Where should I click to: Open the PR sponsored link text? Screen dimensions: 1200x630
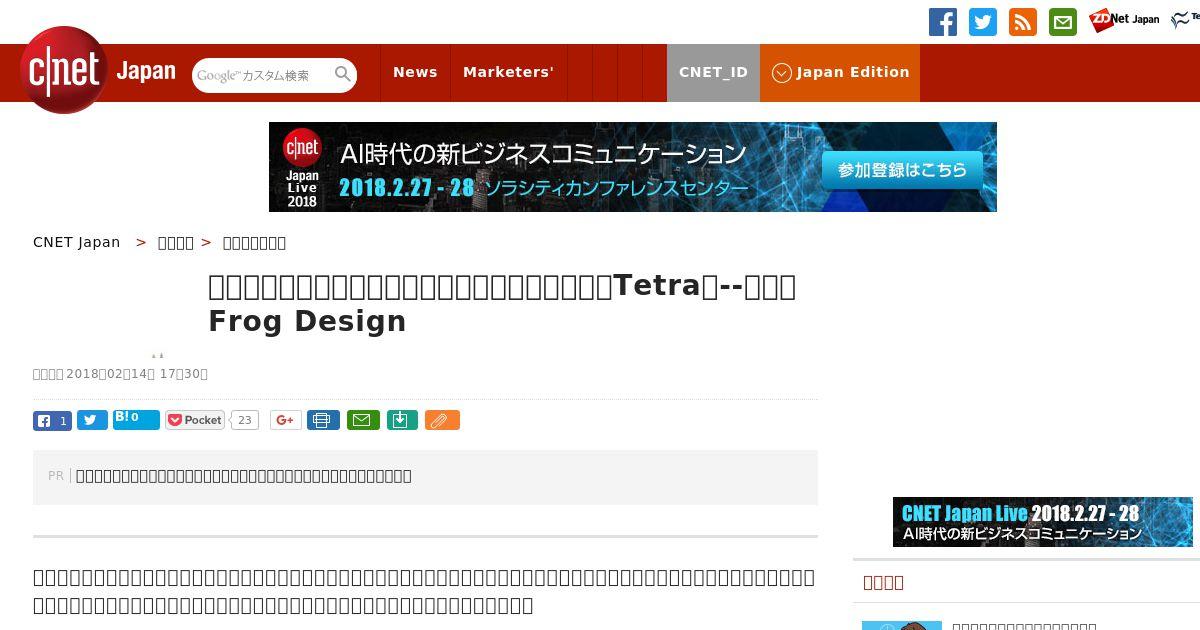[x=243, y=476]
